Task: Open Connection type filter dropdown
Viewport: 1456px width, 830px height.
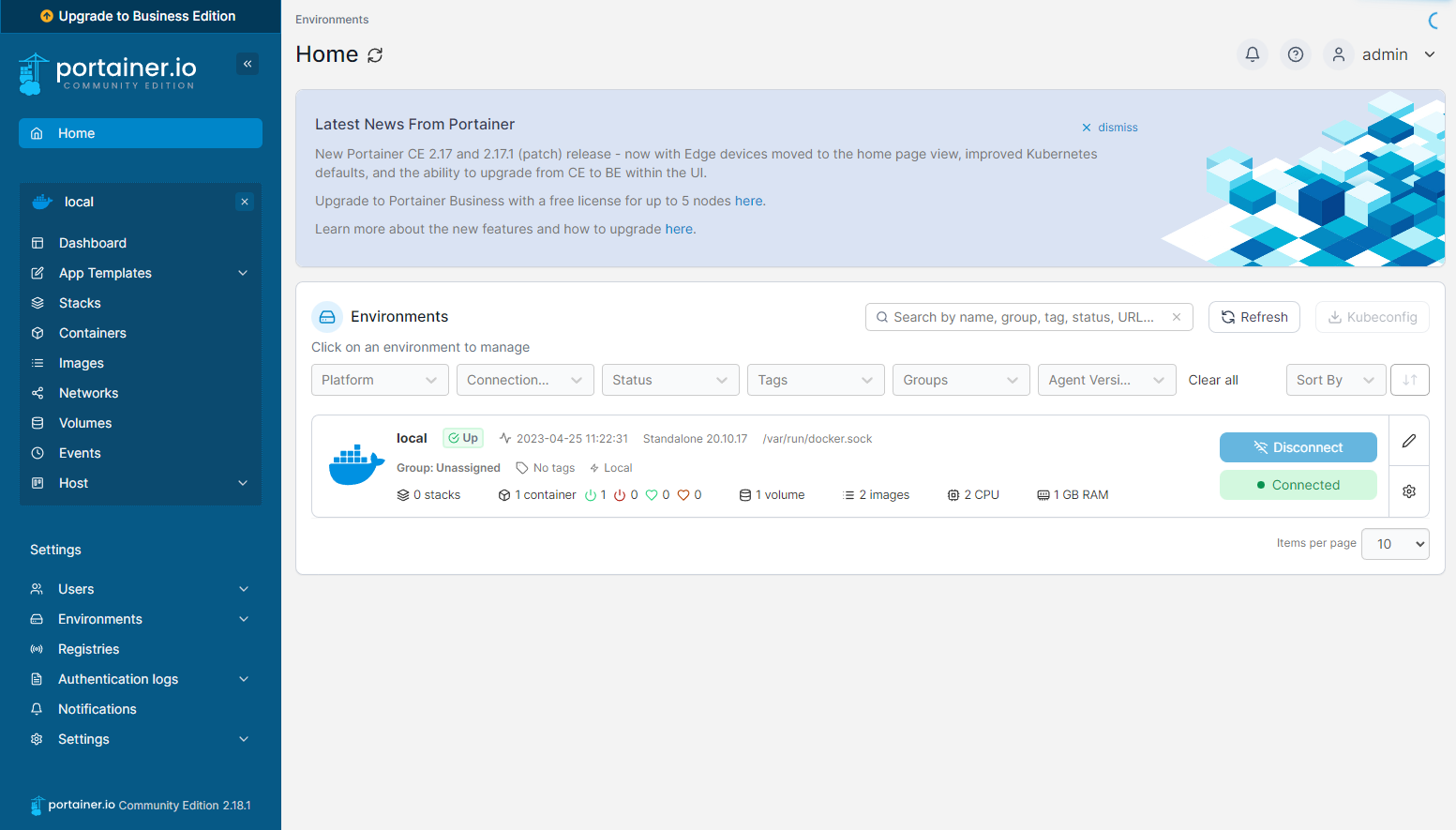Action: click(525, 380)
